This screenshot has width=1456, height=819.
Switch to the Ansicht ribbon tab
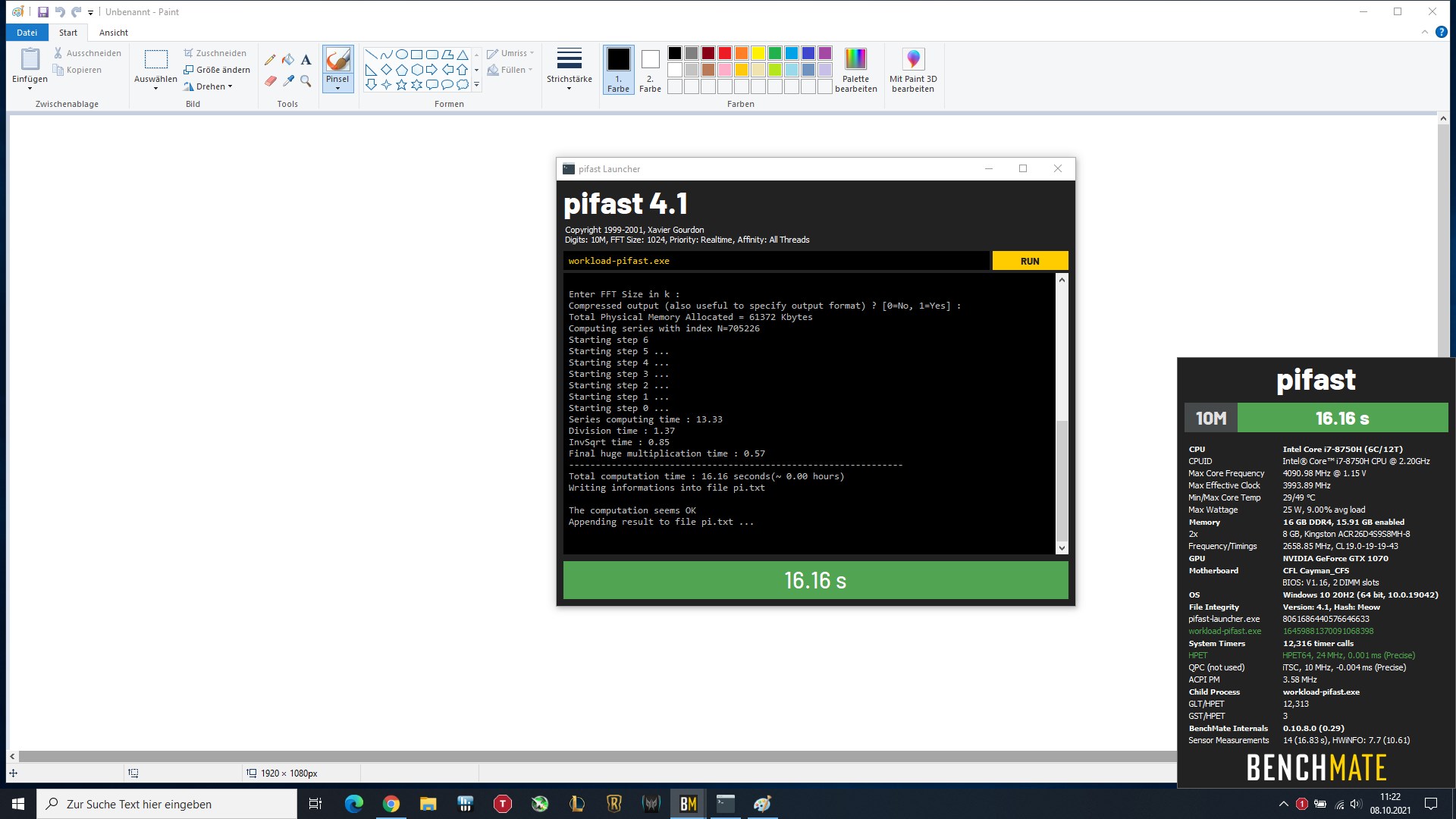tap(114, 33)
